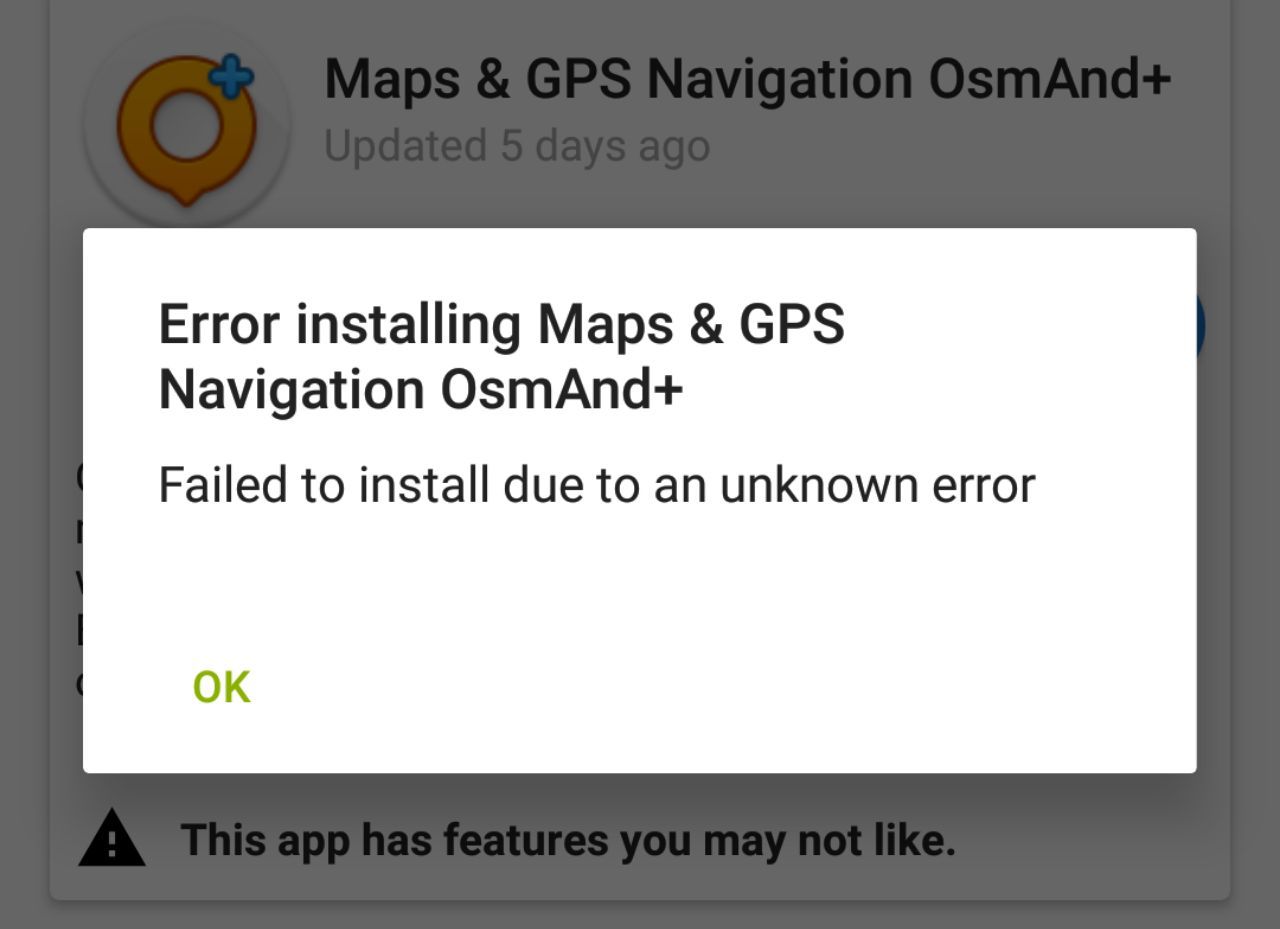1280x929 pixels.
Task: Tap the 'Failed to install due to an unknown error' message
Action: (x=597, y=485)
